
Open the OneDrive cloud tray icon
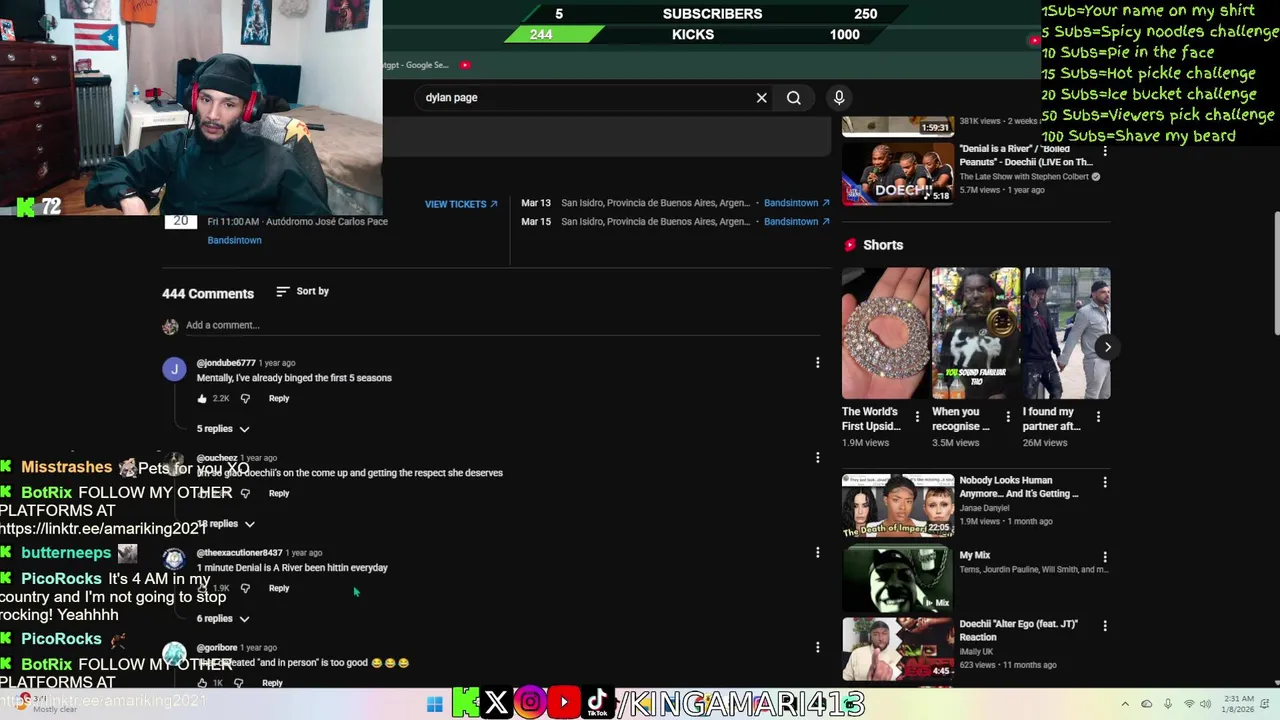coord(1147,704)
